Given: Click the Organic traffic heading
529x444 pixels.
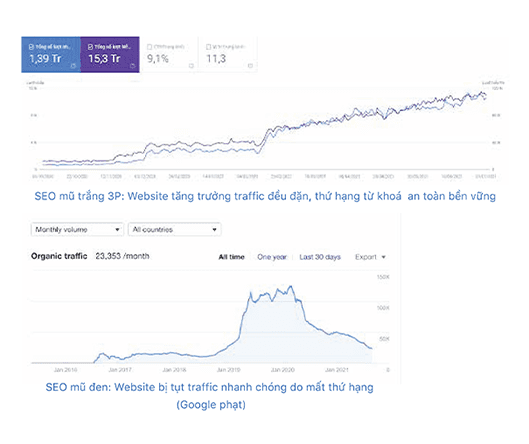Looking at the screenshot, I should pos(59,256).
